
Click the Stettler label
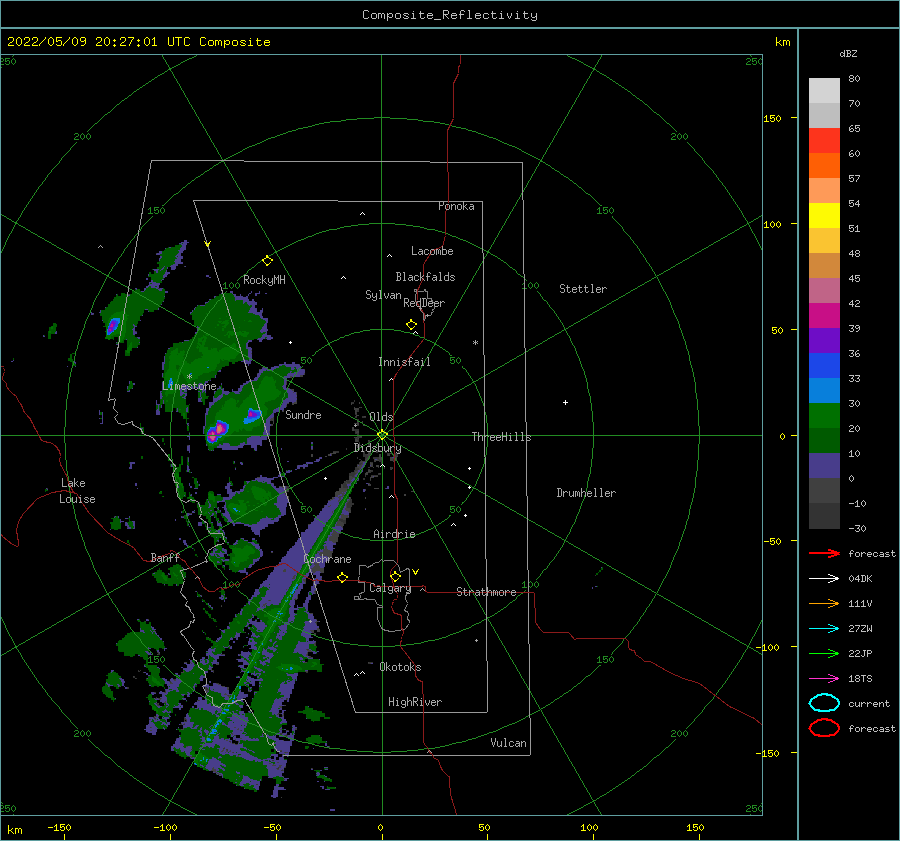pyautogui.click(x=583, y=289)
